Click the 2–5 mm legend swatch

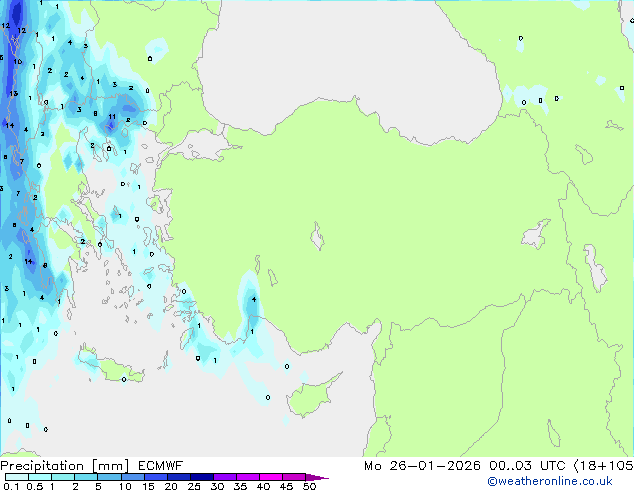(86, 477)
